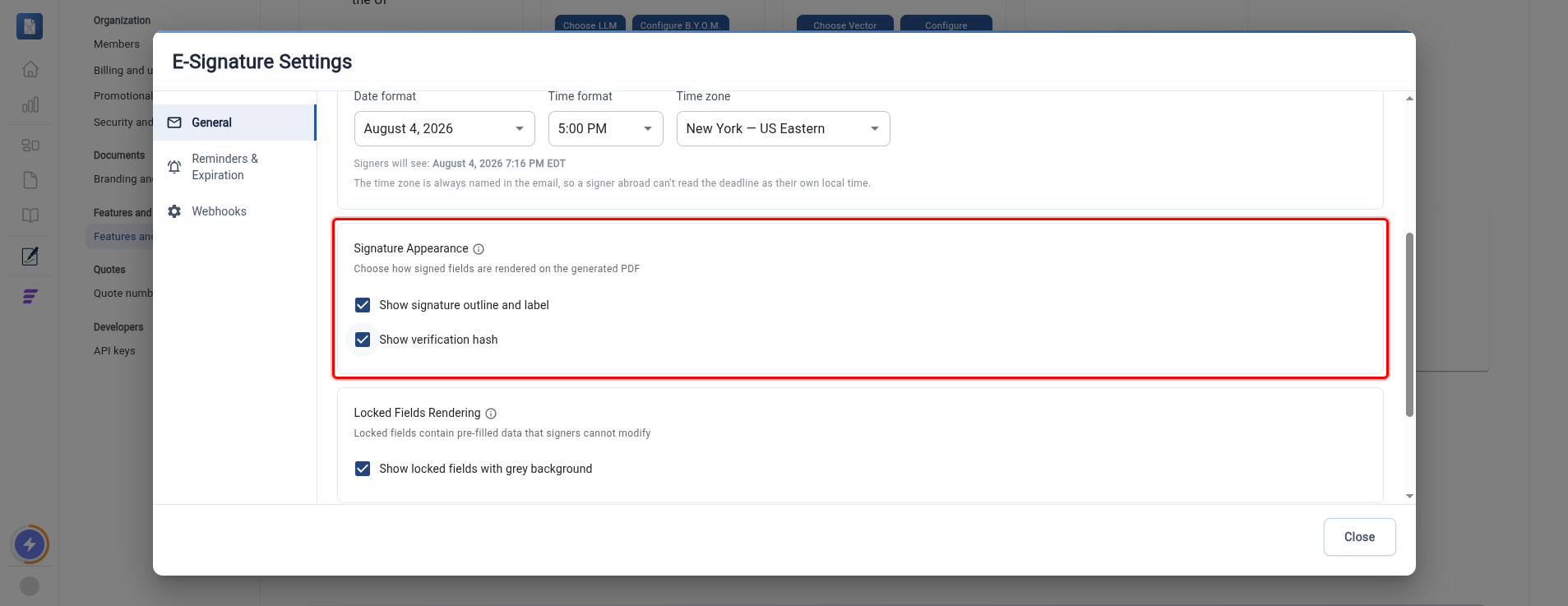Screen dimensions: 1568x606
Task: Click 'Signers will see' preview text
Action: (460, 164)
